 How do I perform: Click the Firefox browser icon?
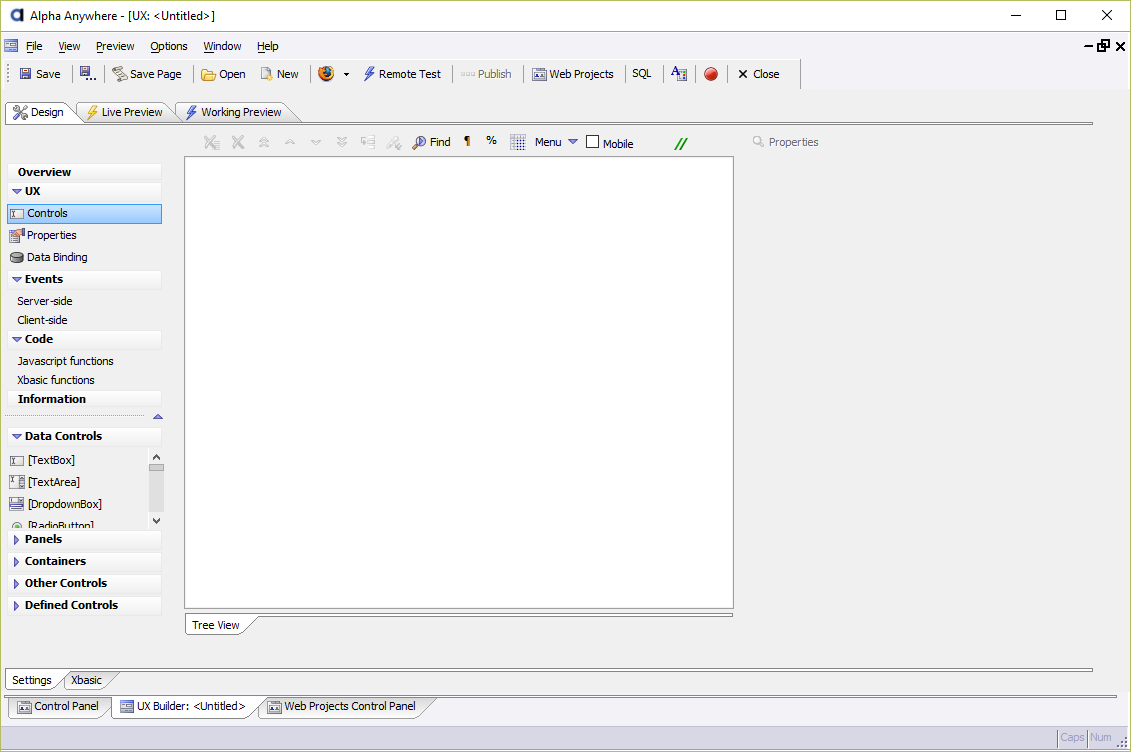coord(326,74)
